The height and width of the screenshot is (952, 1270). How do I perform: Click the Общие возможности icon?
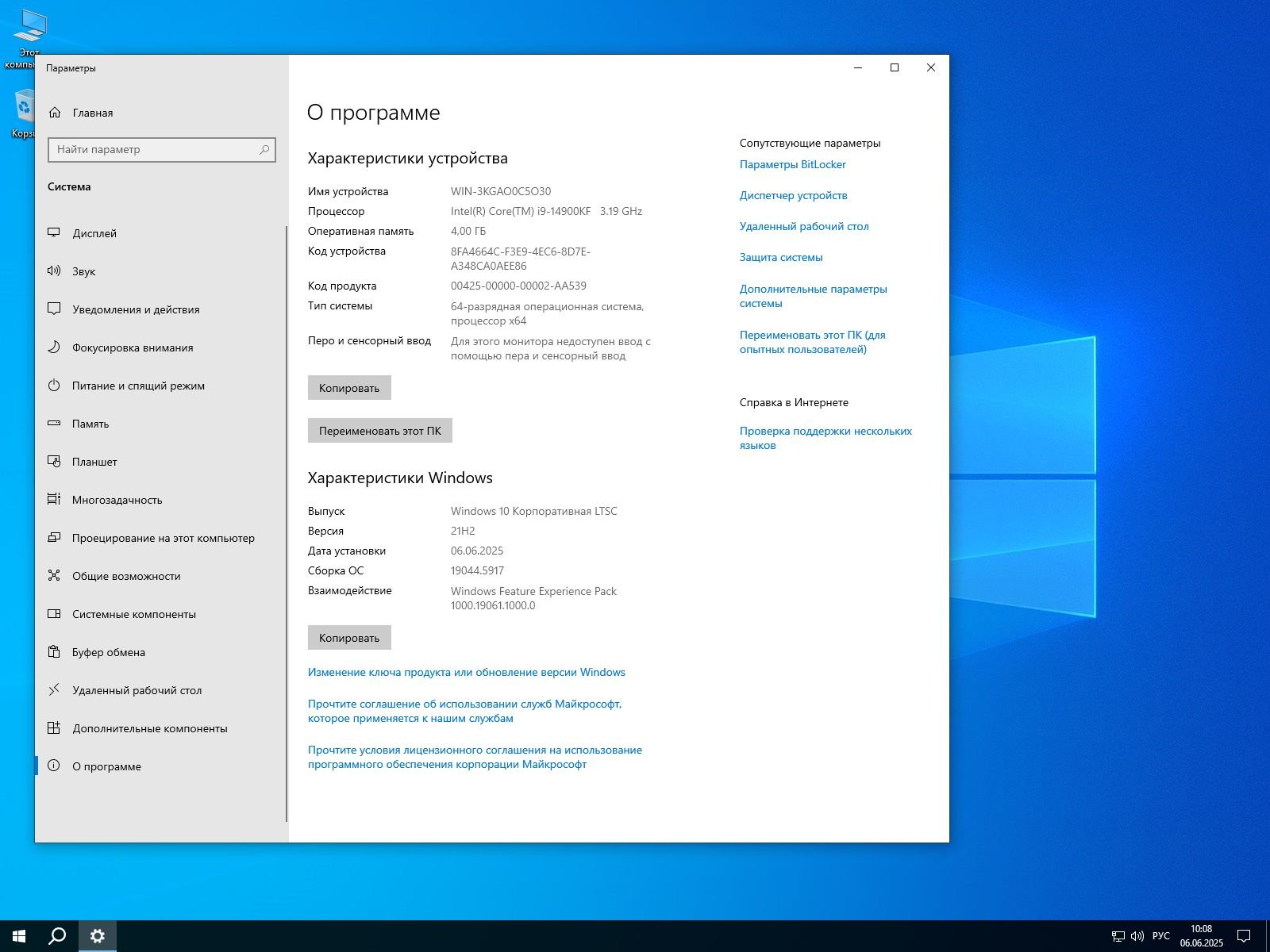point(54,576)
